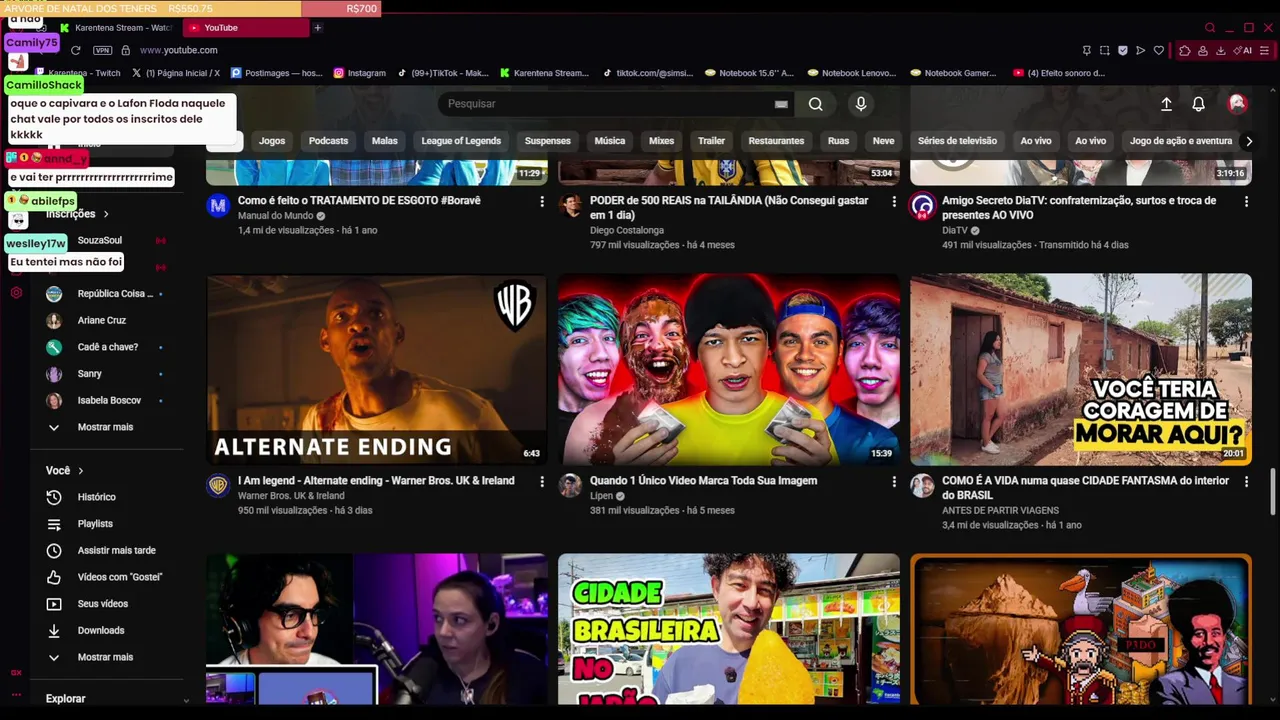Select the League of Legends filter chip
Screen dimensions: 1280x720
pos(461,141)
